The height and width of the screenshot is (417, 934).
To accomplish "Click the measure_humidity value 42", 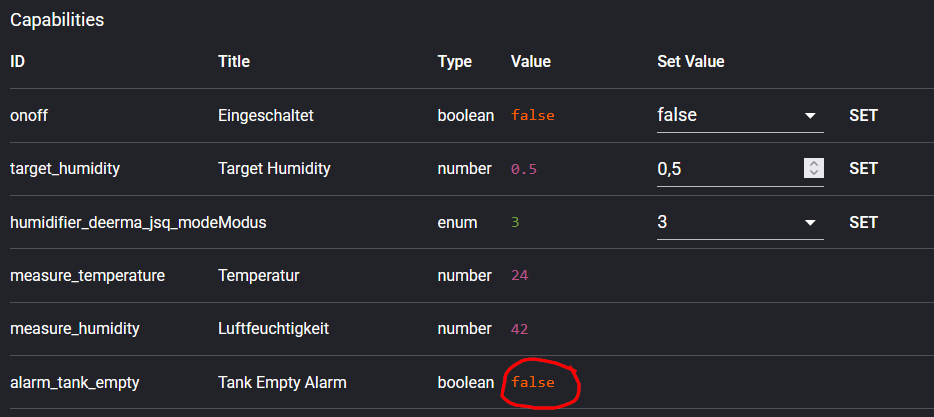I will point(519,329).
